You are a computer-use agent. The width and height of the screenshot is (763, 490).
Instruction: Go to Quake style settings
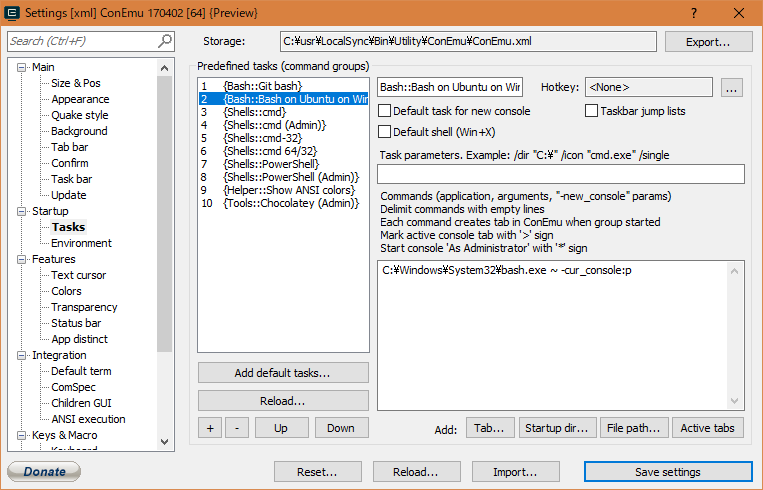80,115
